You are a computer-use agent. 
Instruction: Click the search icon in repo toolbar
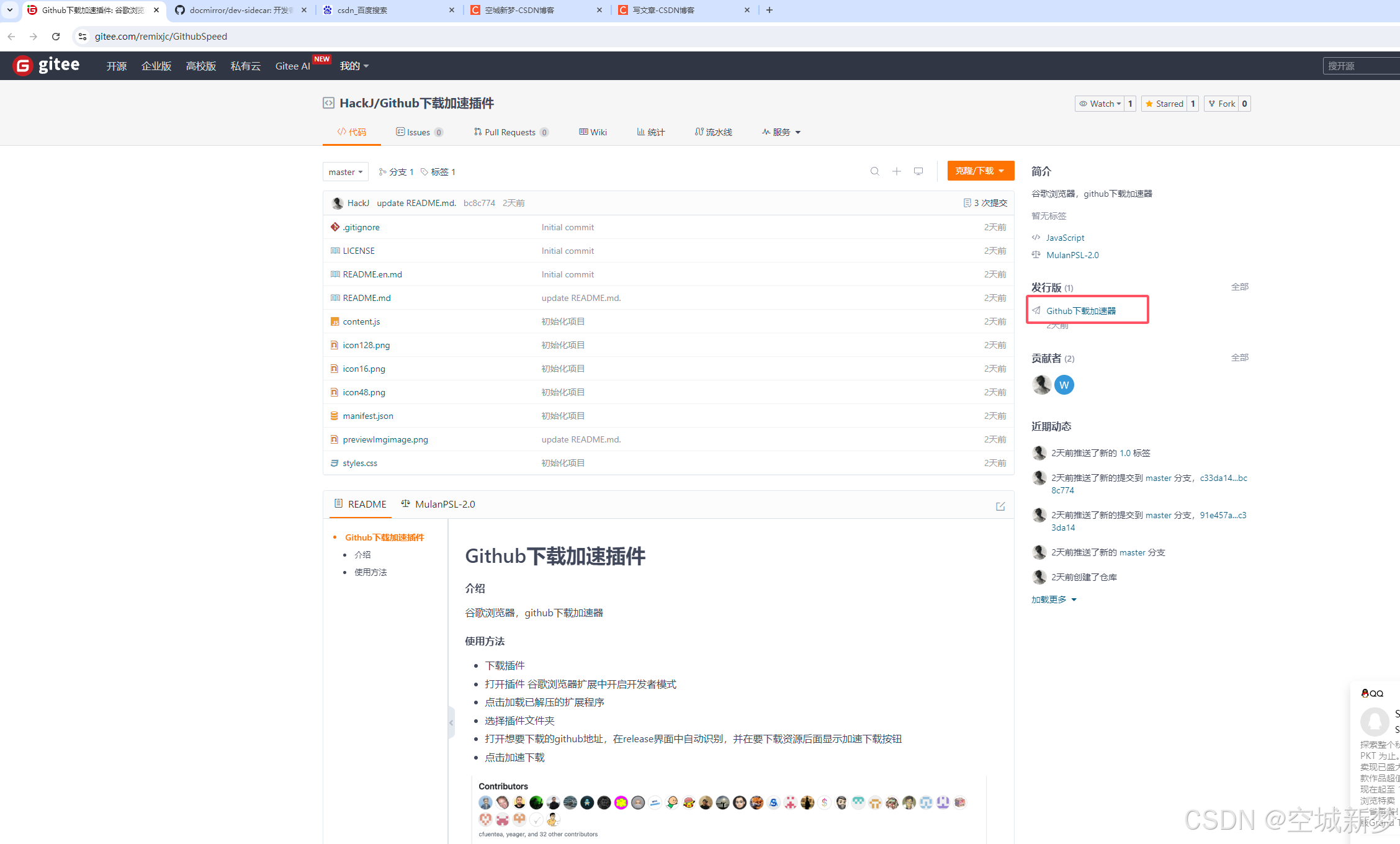click(x=874, y=171)
